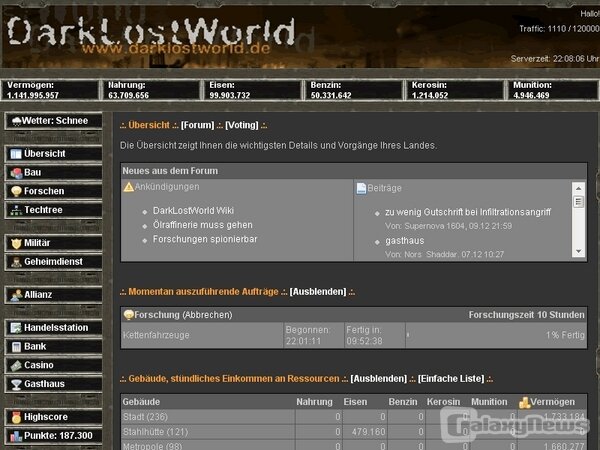600x450 pixels.
Task: Click the Benzin value 50.331.642
Action: (x=331, y=96)
